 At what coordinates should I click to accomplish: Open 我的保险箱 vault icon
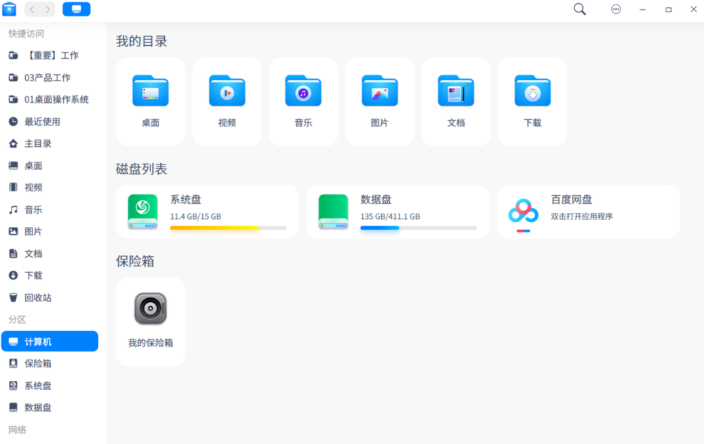click(150, 309)
